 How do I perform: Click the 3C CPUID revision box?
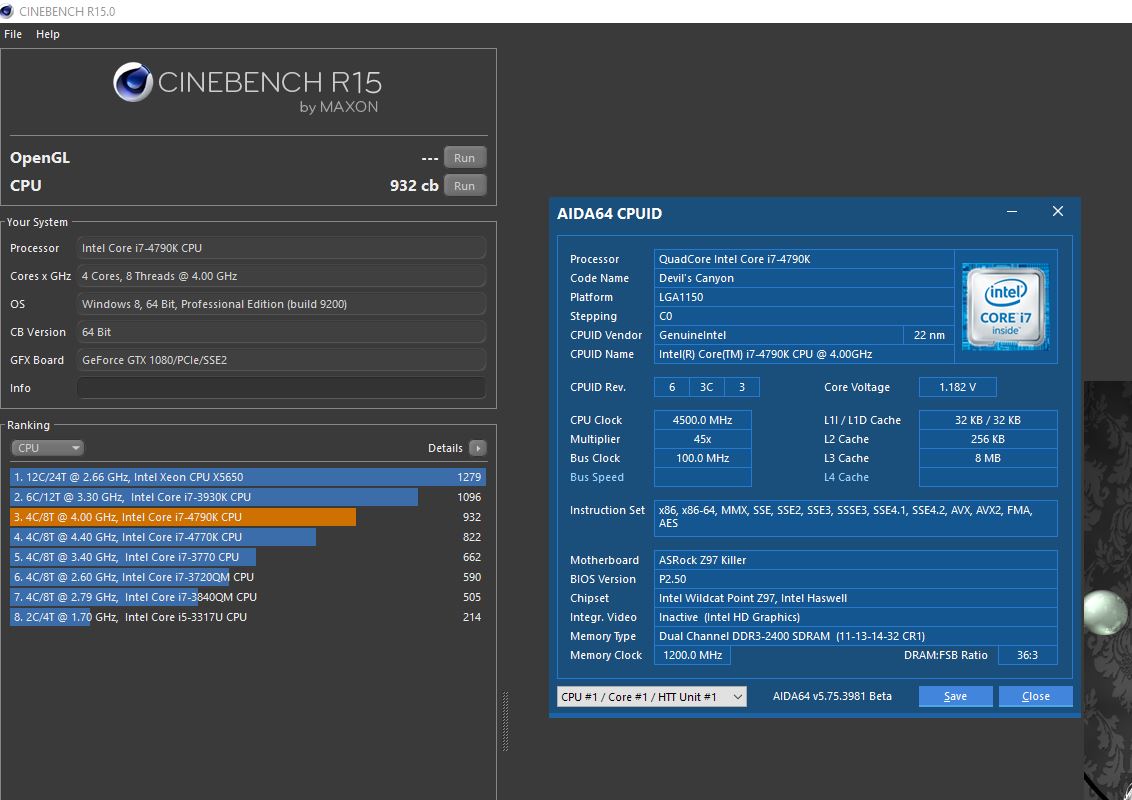(706, 387)
